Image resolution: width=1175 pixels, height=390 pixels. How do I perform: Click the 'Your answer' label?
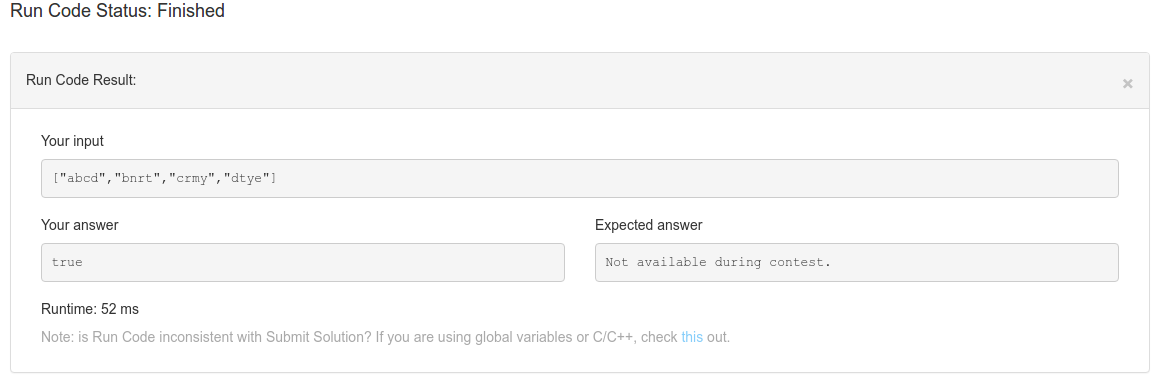click(x=79, y=225)
